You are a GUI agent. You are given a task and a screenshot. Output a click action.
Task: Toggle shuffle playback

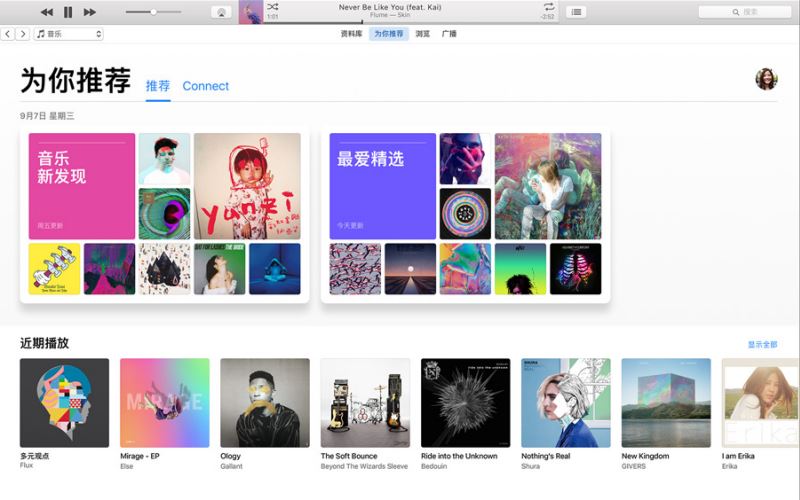(x=273, y=7)
